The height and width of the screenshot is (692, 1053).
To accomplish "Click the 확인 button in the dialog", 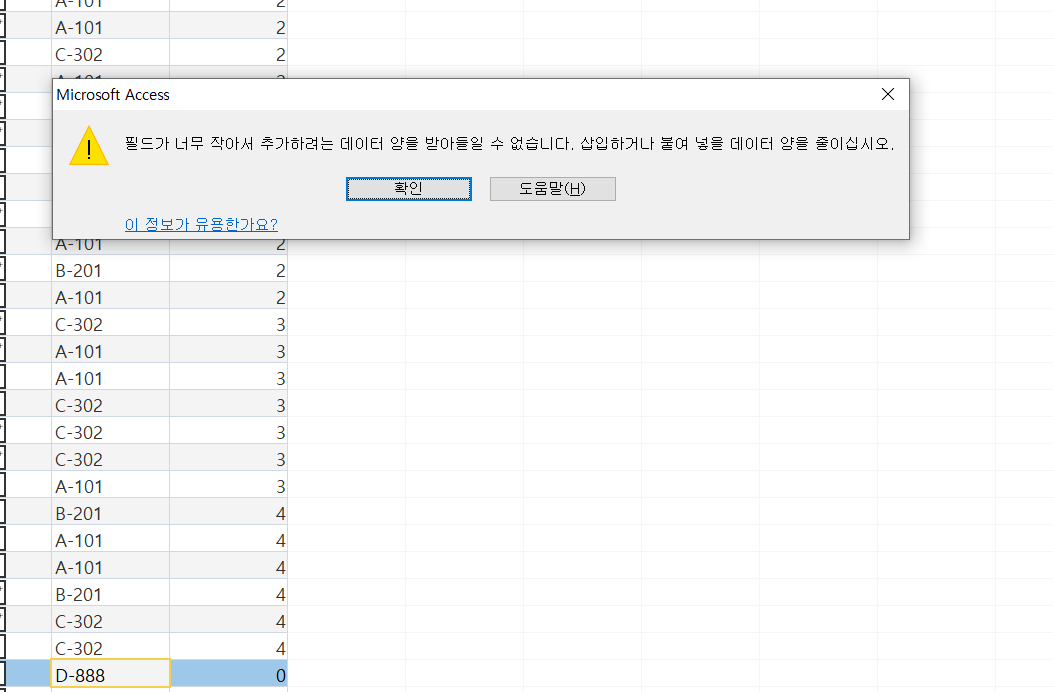I will coord(408,189).
